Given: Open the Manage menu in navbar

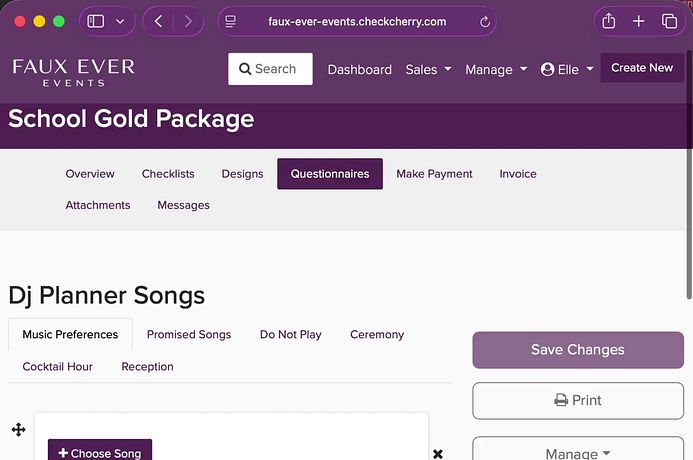Looking at the screenshot, I should 495,69.
